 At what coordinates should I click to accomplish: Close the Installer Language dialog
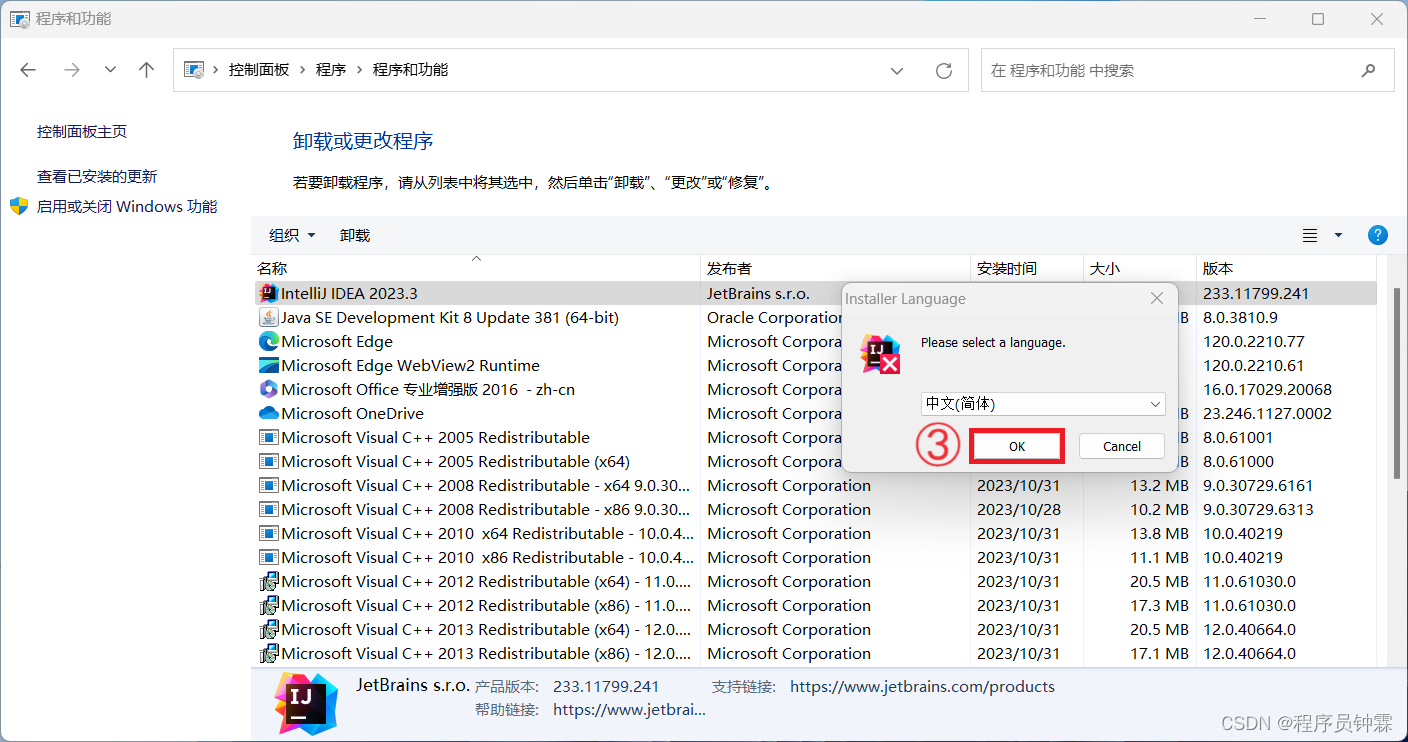coord(1157,298)
